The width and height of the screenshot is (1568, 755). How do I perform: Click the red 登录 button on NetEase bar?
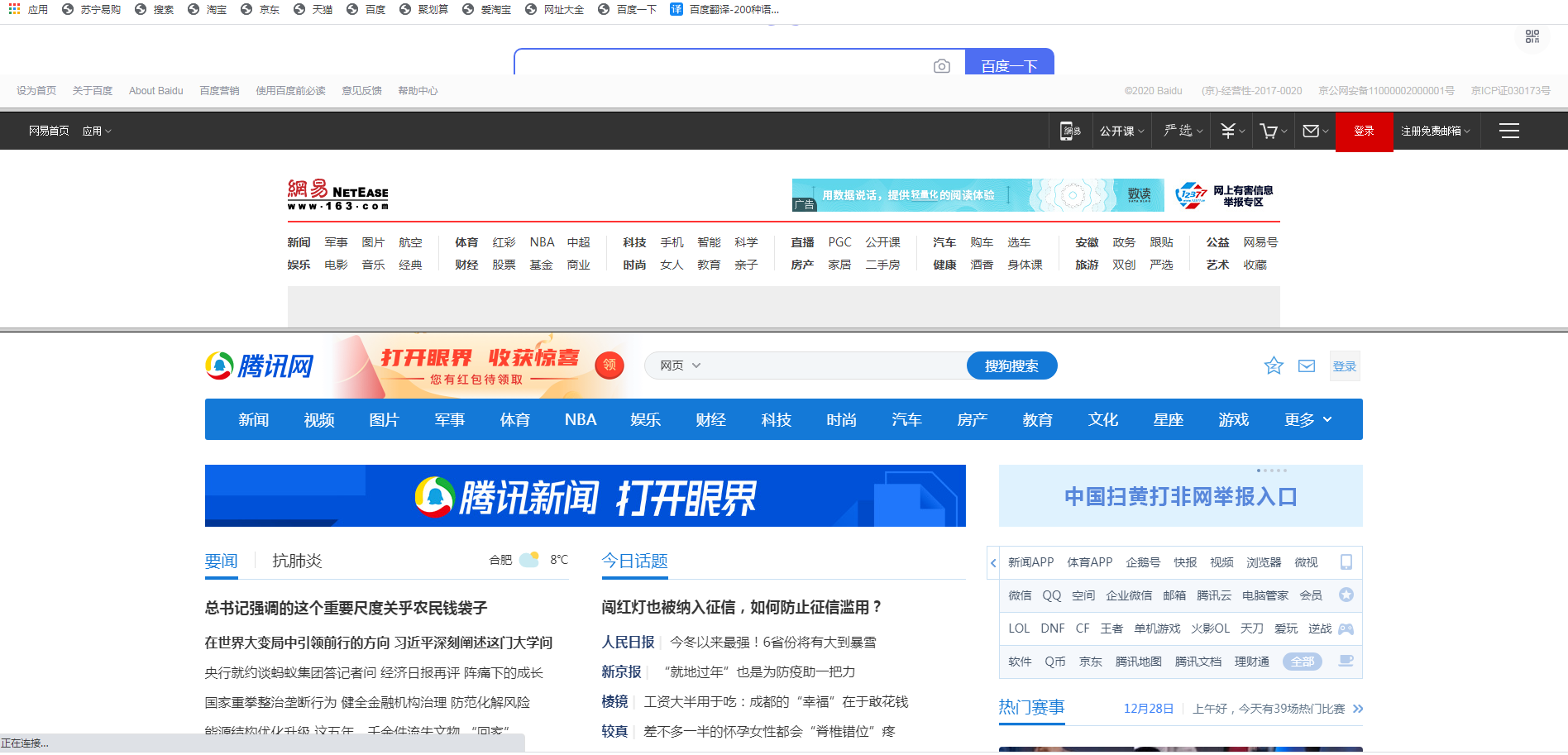pos(1364,131)
